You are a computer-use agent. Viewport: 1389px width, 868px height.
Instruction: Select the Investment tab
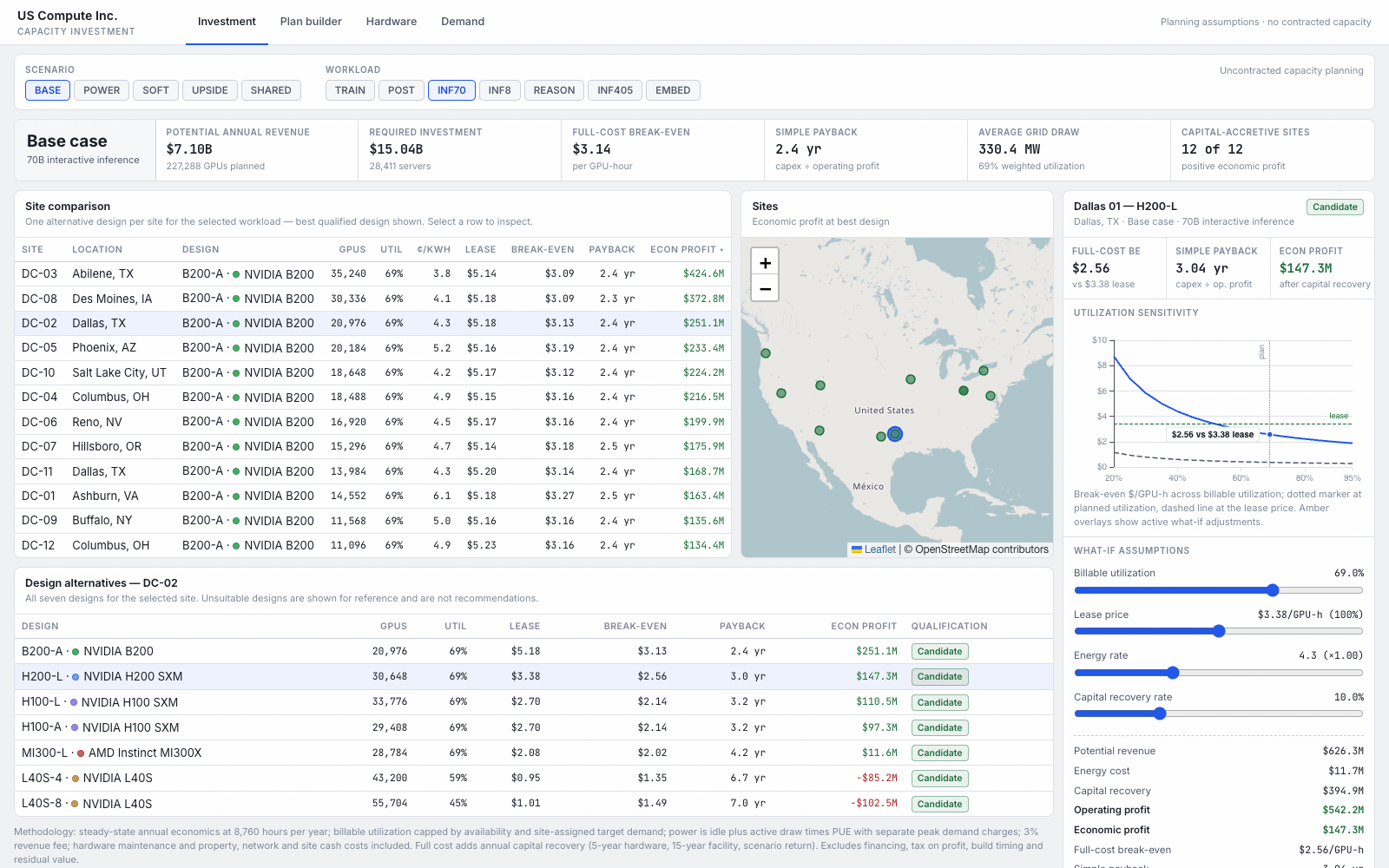[227, 22]
